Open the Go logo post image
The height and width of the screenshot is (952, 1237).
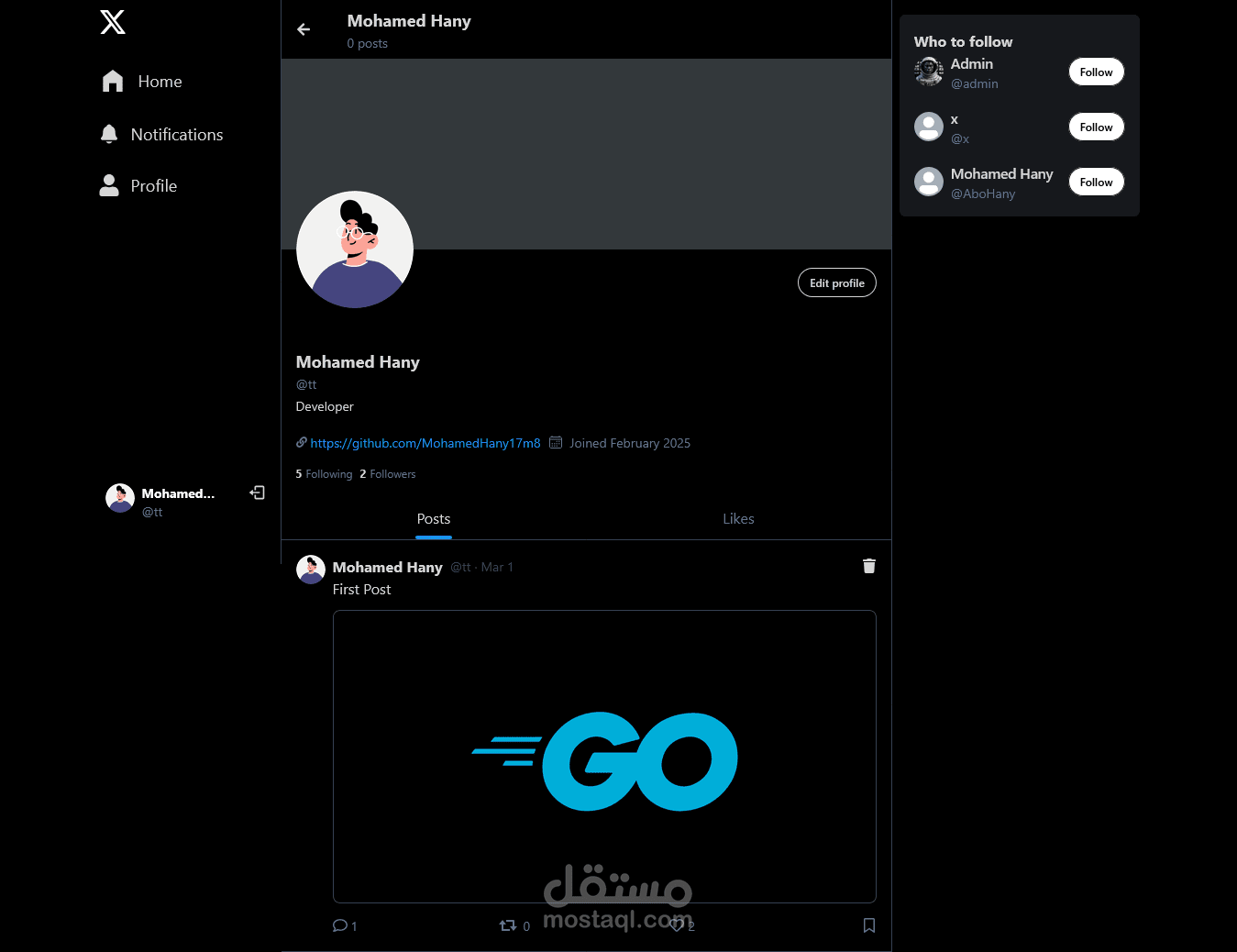(x=604, y=757)
